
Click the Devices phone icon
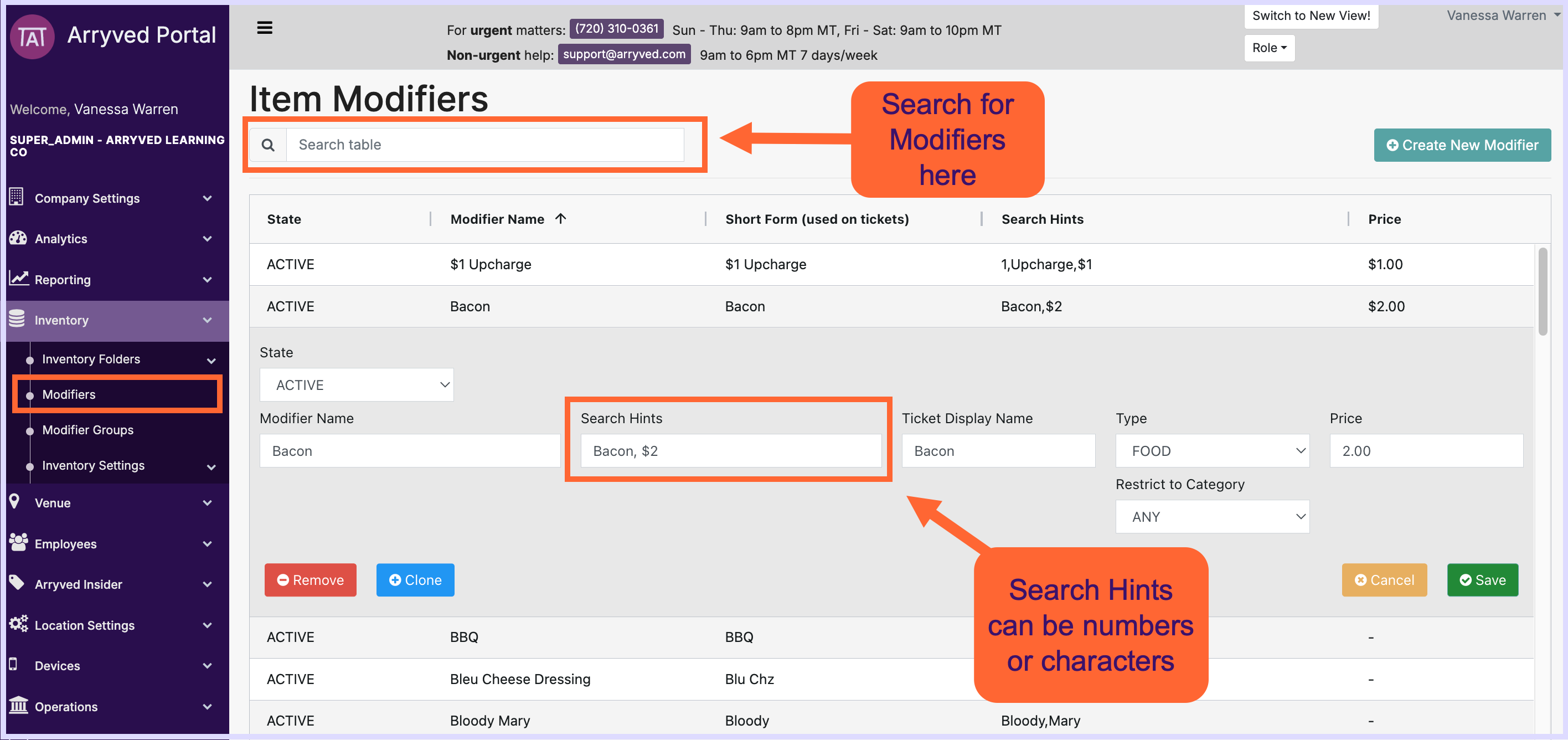tap(13, 664)
